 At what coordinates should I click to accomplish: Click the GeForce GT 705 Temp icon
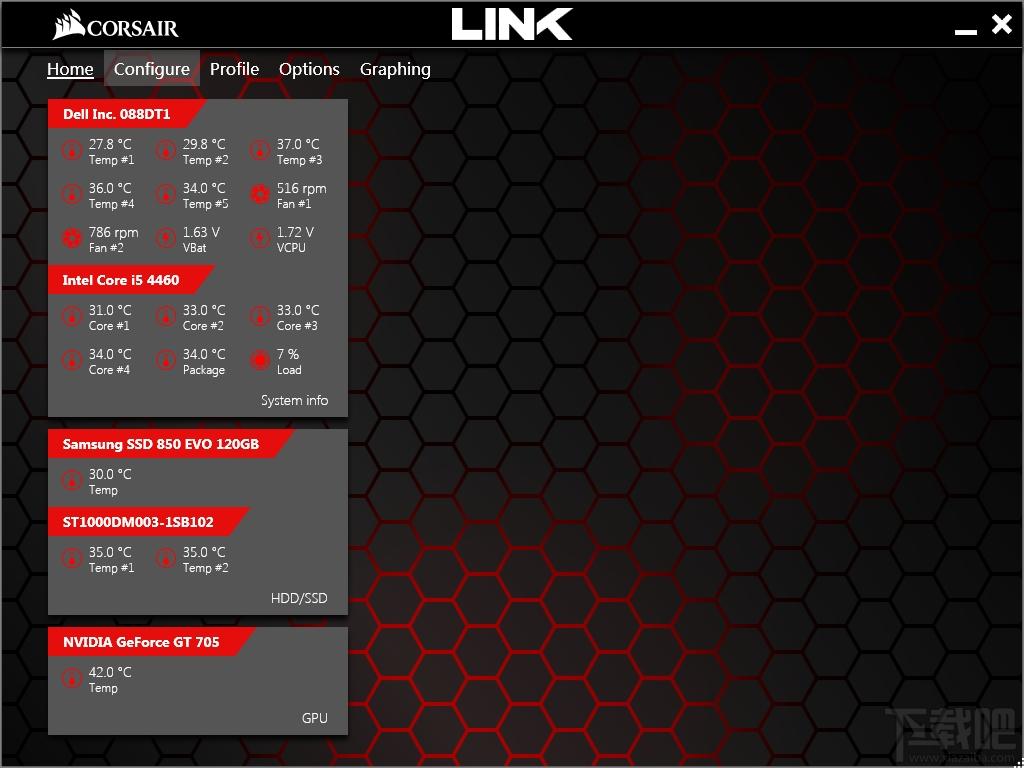point(72,679)
